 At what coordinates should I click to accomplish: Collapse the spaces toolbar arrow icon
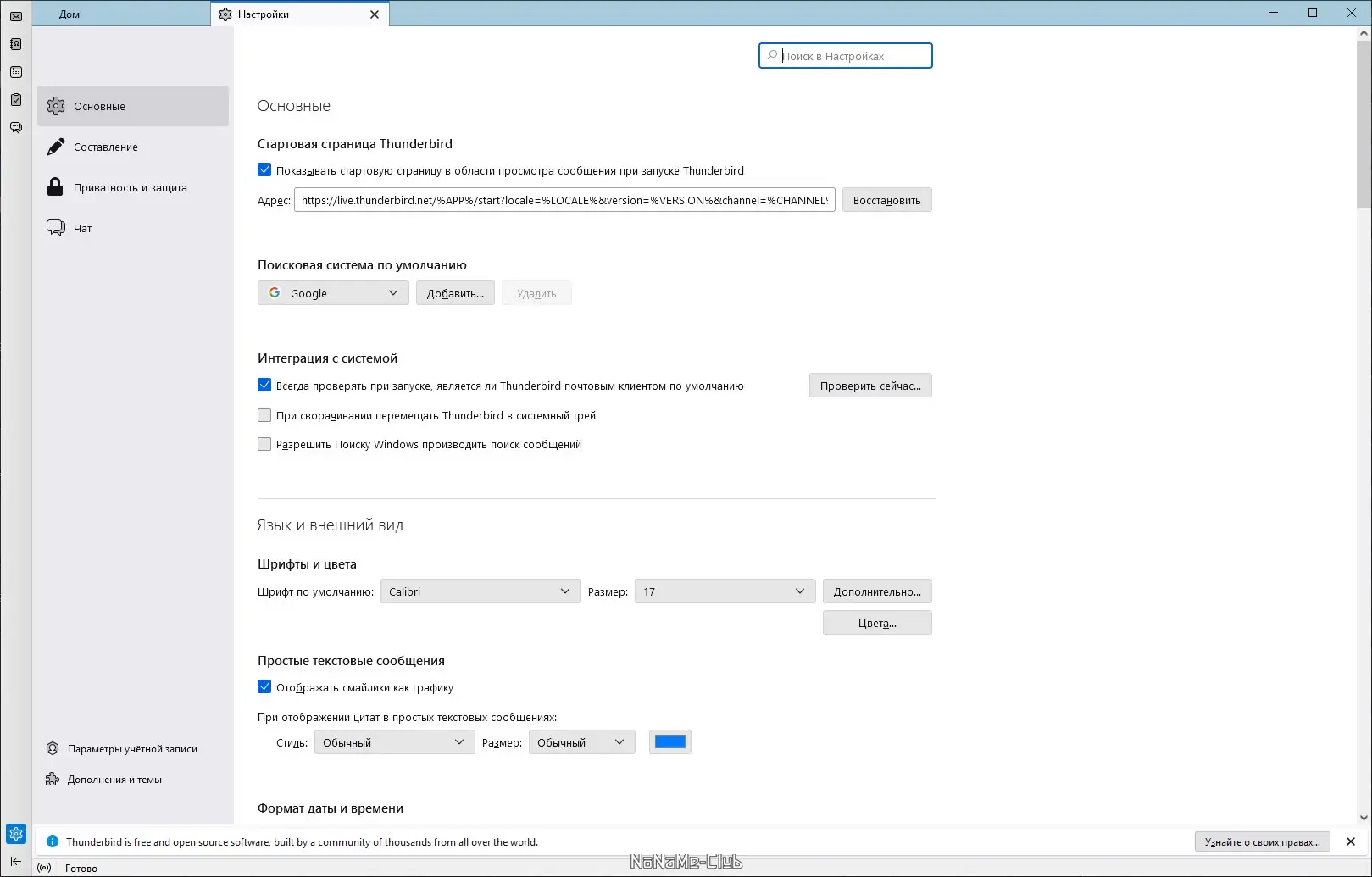16,861
